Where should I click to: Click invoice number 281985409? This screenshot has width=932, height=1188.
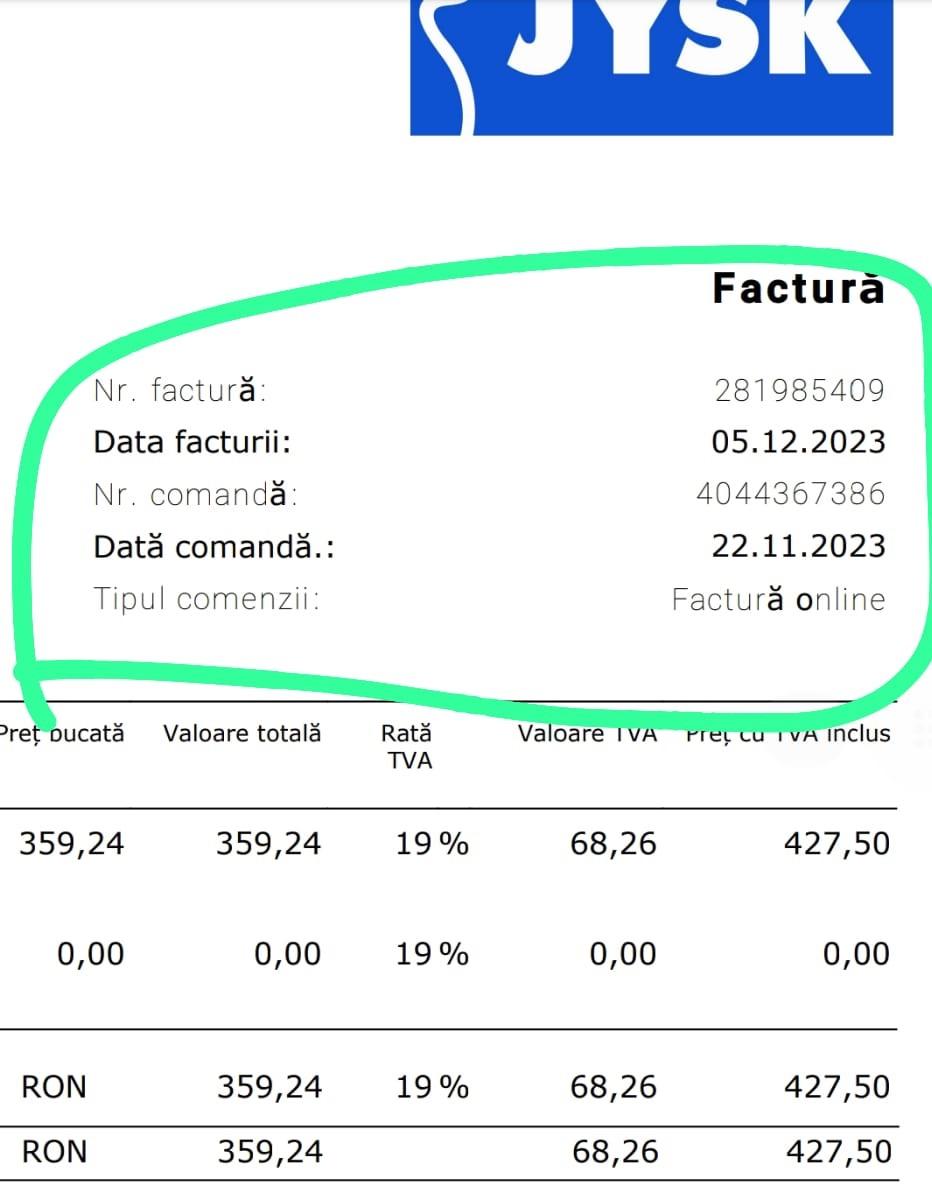click(800, 390)
